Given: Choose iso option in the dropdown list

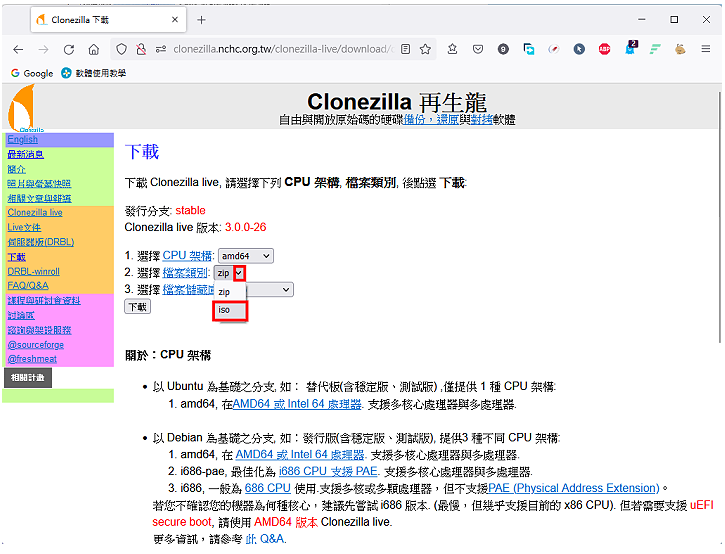Looking at the screenshot, I should pyautogui.click(x=230, y=310).
